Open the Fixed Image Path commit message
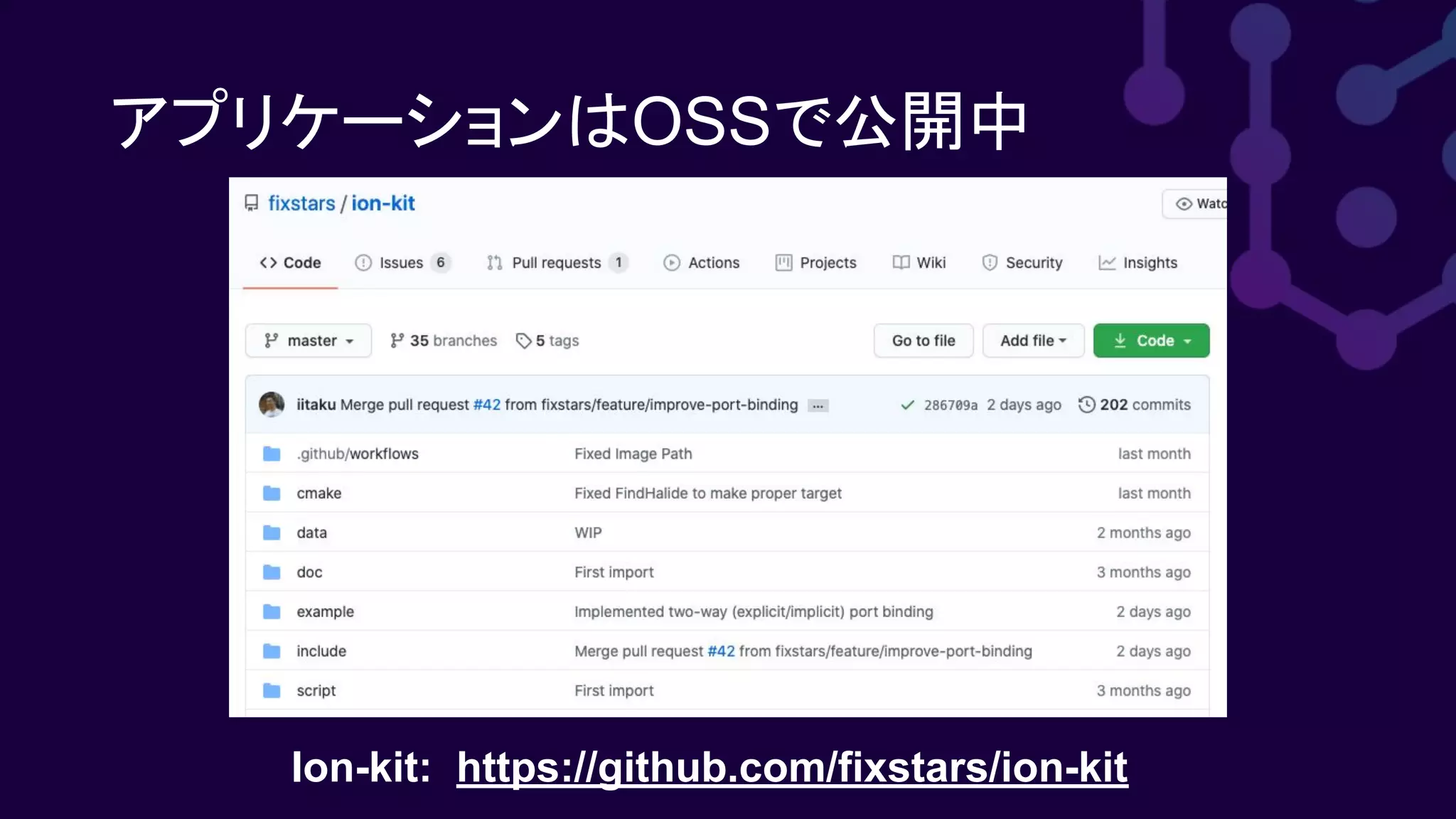Viewport: 1456px width, 819px height. coord(633,454)
